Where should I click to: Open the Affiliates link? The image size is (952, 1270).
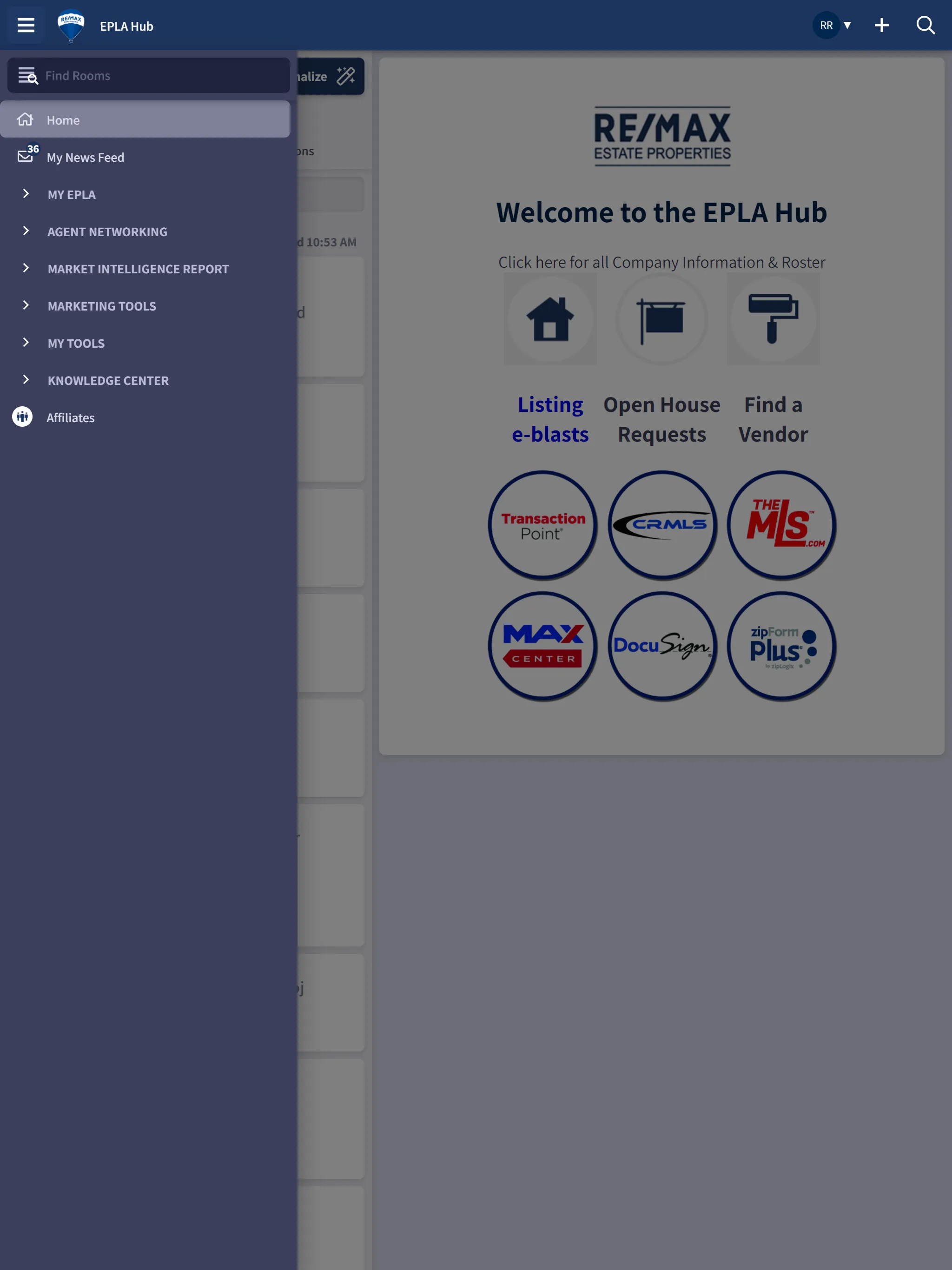pos(71,417)
